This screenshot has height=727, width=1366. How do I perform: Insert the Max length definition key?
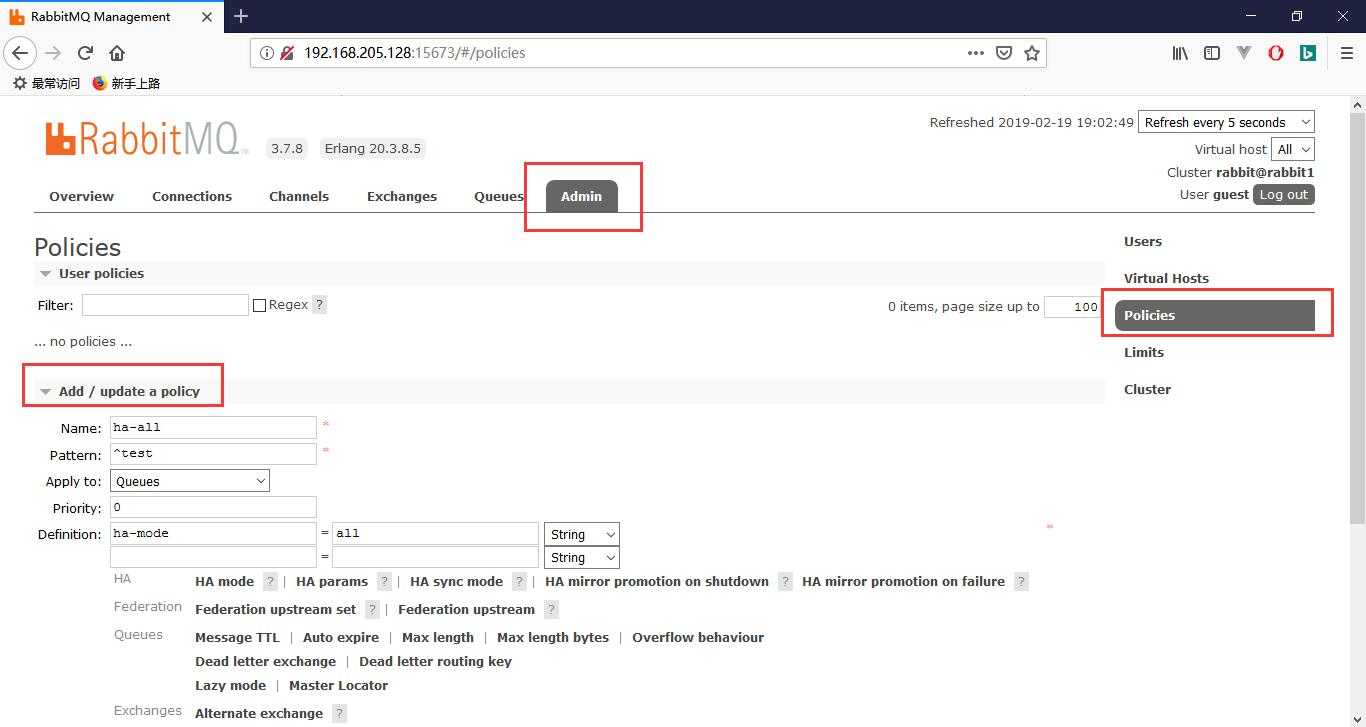click(438, 637)
